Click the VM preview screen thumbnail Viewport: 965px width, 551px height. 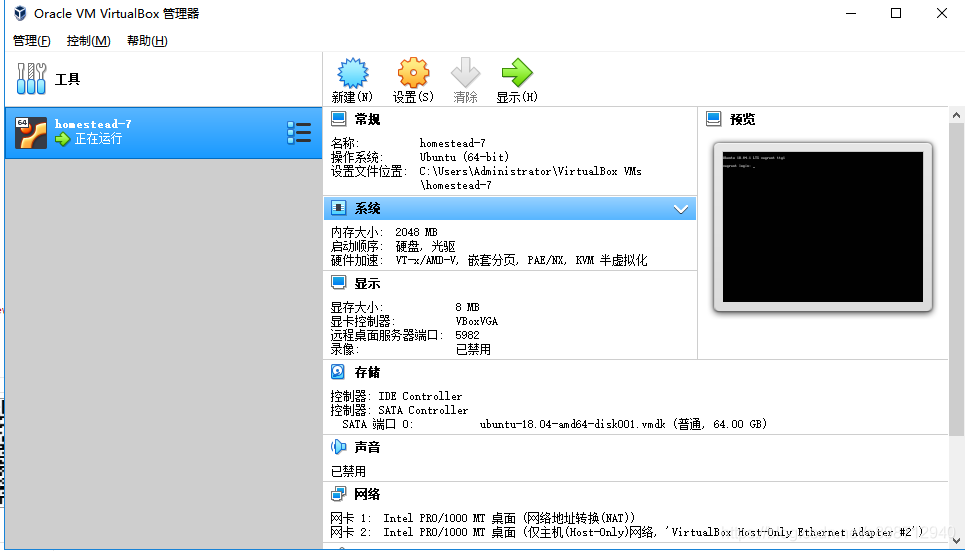click(823, 227)
